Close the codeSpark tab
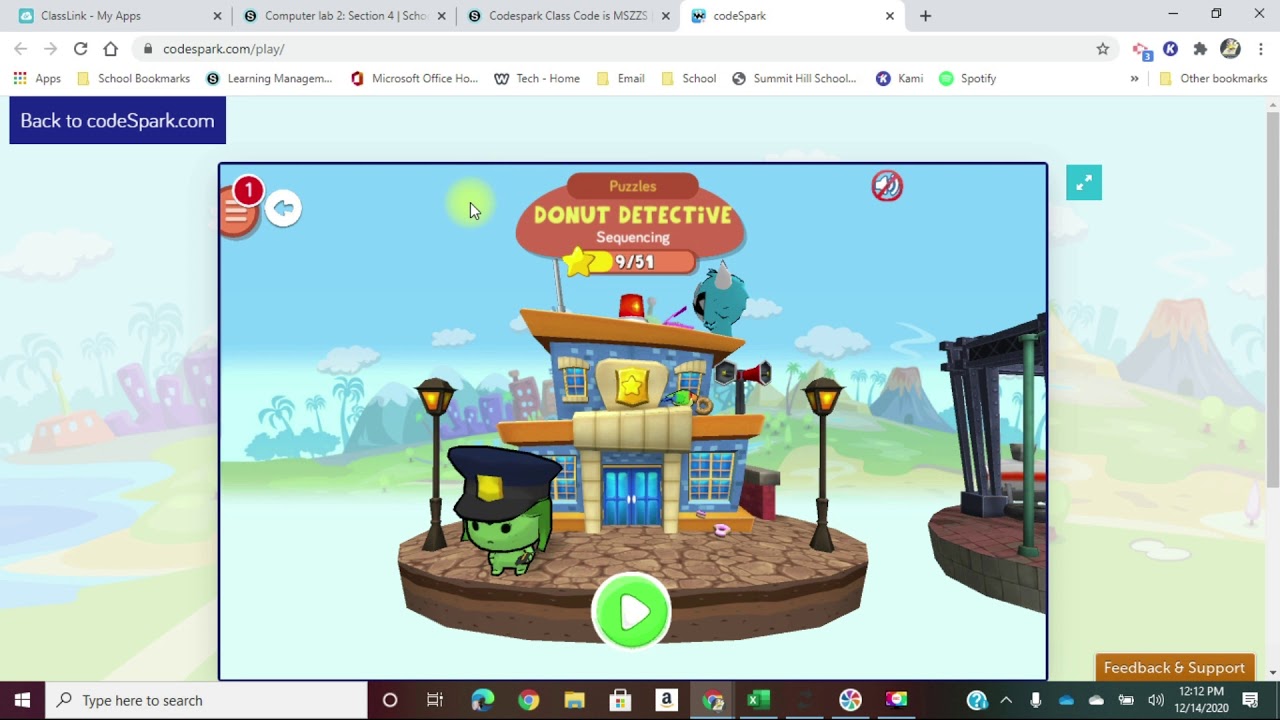 889,16
